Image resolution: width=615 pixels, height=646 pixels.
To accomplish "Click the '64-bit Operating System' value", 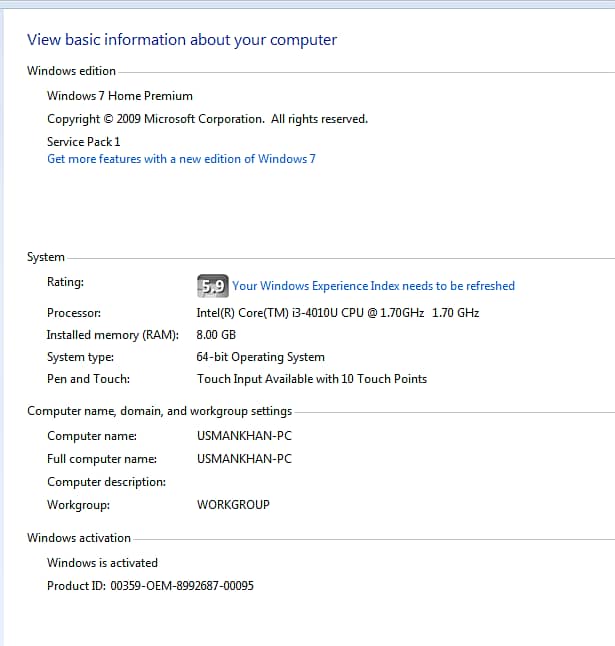I will tap(260, 357).
